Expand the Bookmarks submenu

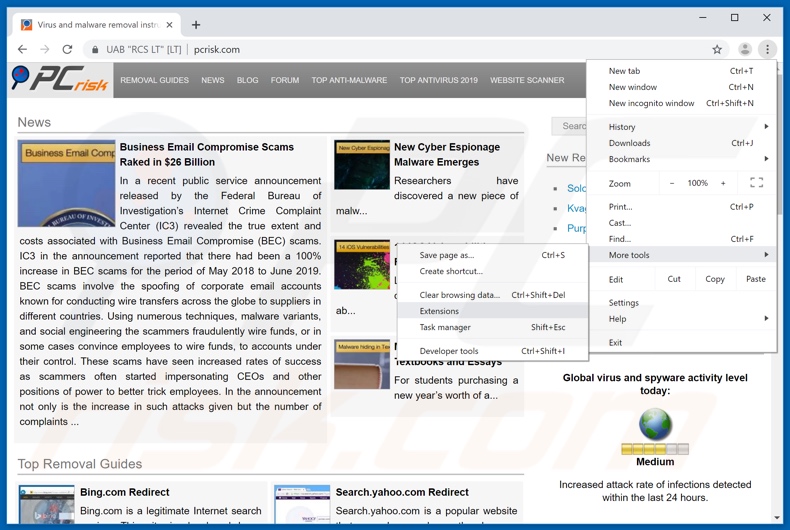tap(681, 159)
